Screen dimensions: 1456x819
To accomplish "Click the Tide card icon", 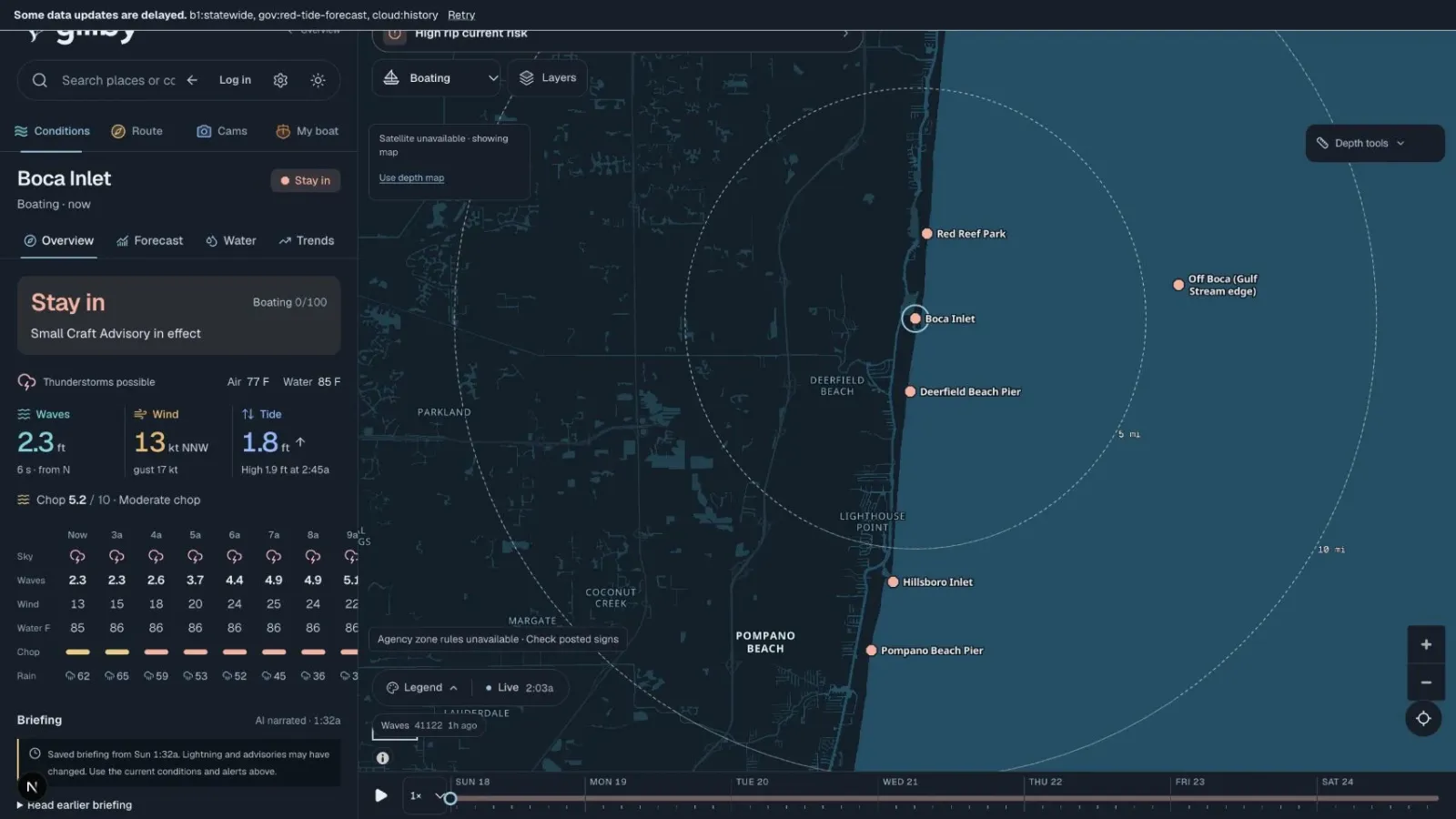I will pos(248,414).
